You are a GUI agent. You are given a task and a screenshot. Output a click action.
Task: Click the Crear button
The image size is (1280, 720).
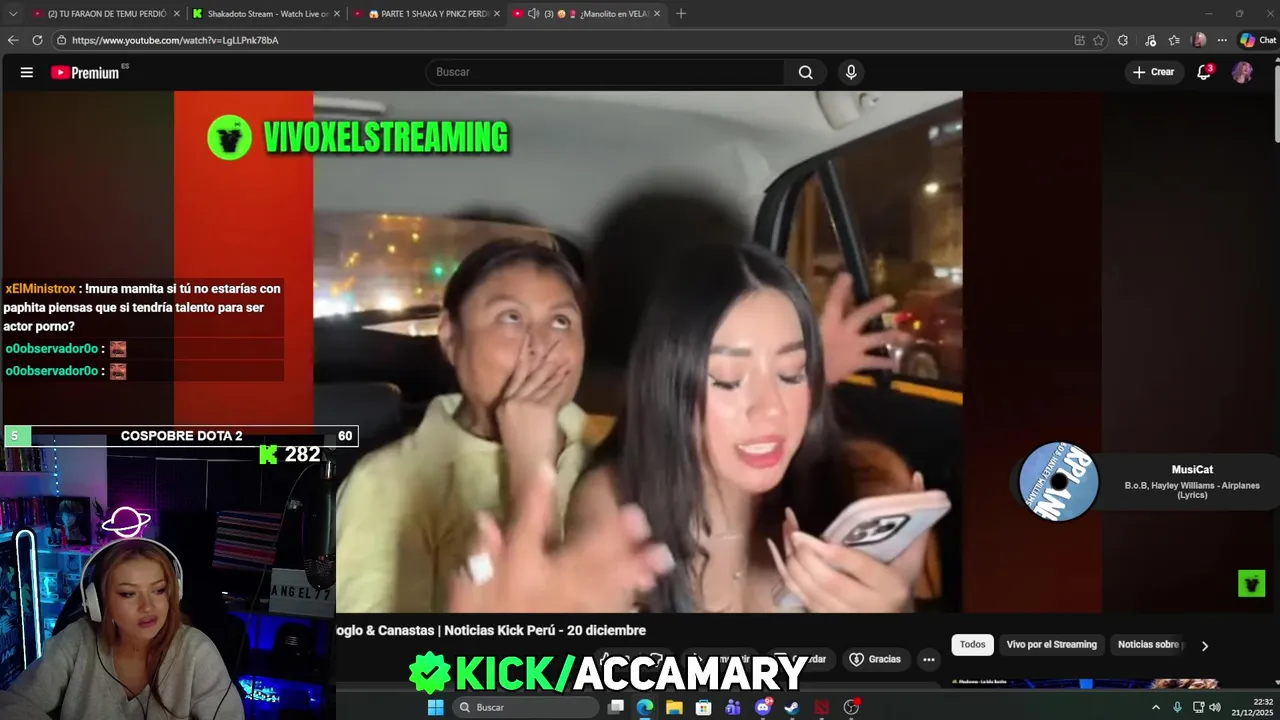pyautogui.click(x=1153, y=72)
